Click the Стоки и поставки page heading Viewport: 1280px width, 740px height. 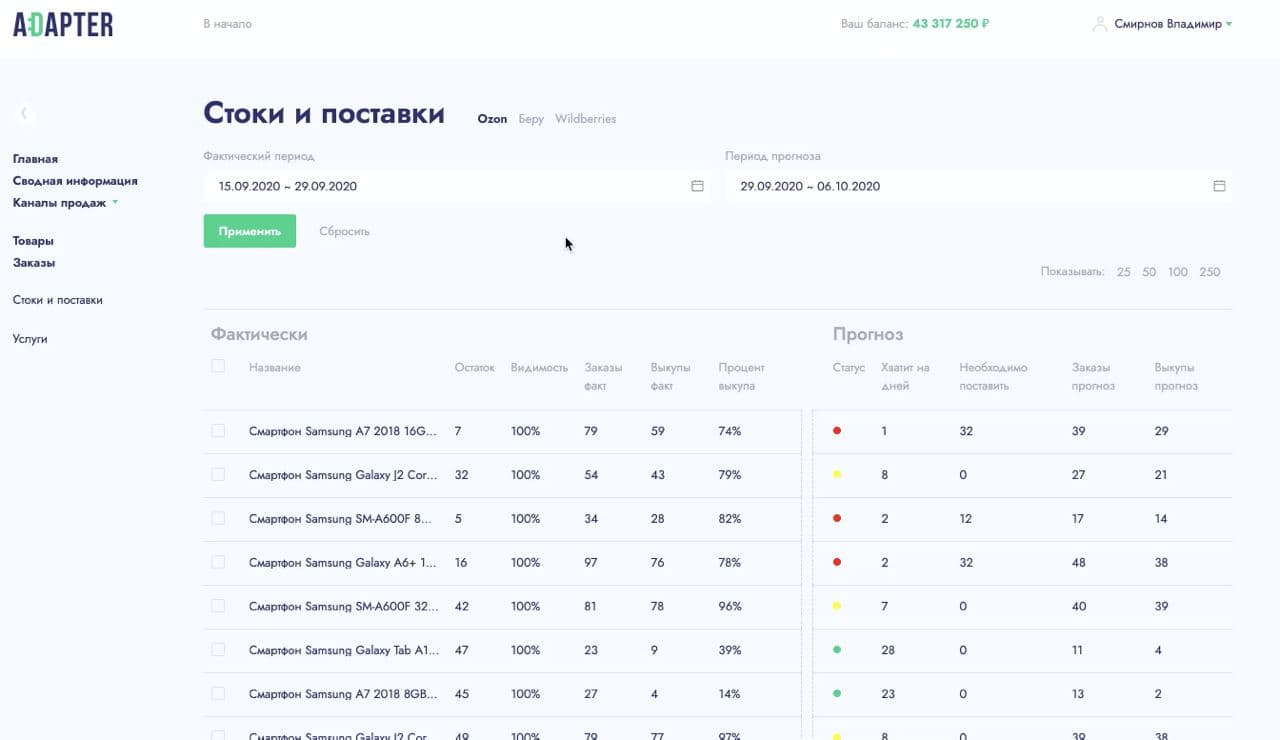[324, 113]
